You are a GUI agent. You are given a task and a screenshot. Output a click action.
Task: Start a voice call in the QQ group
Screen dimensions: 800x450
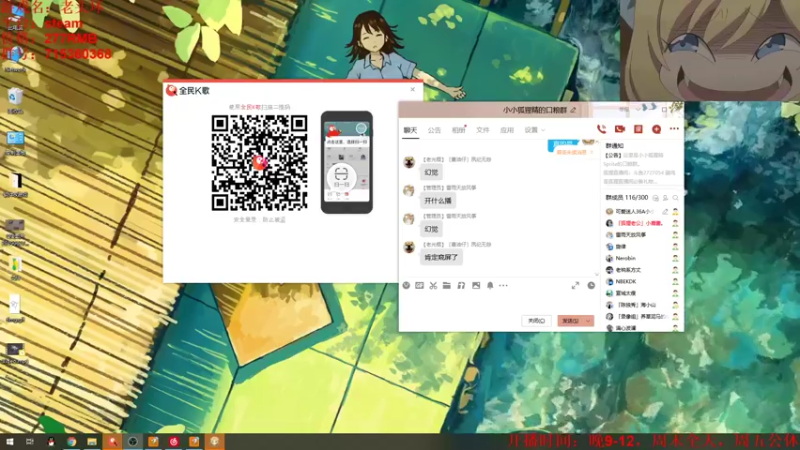coord(602,130)
